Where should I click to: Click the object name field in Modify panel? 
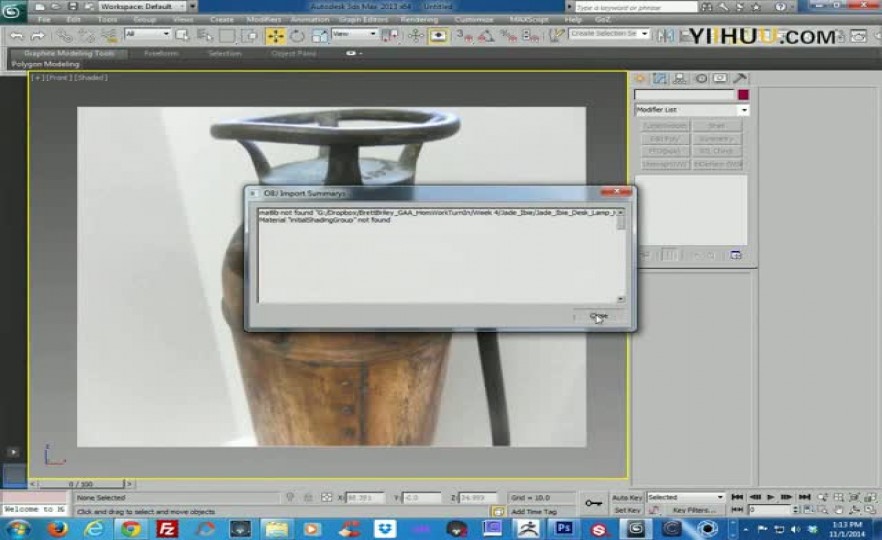pyautogui.click(x=685, y=94)
